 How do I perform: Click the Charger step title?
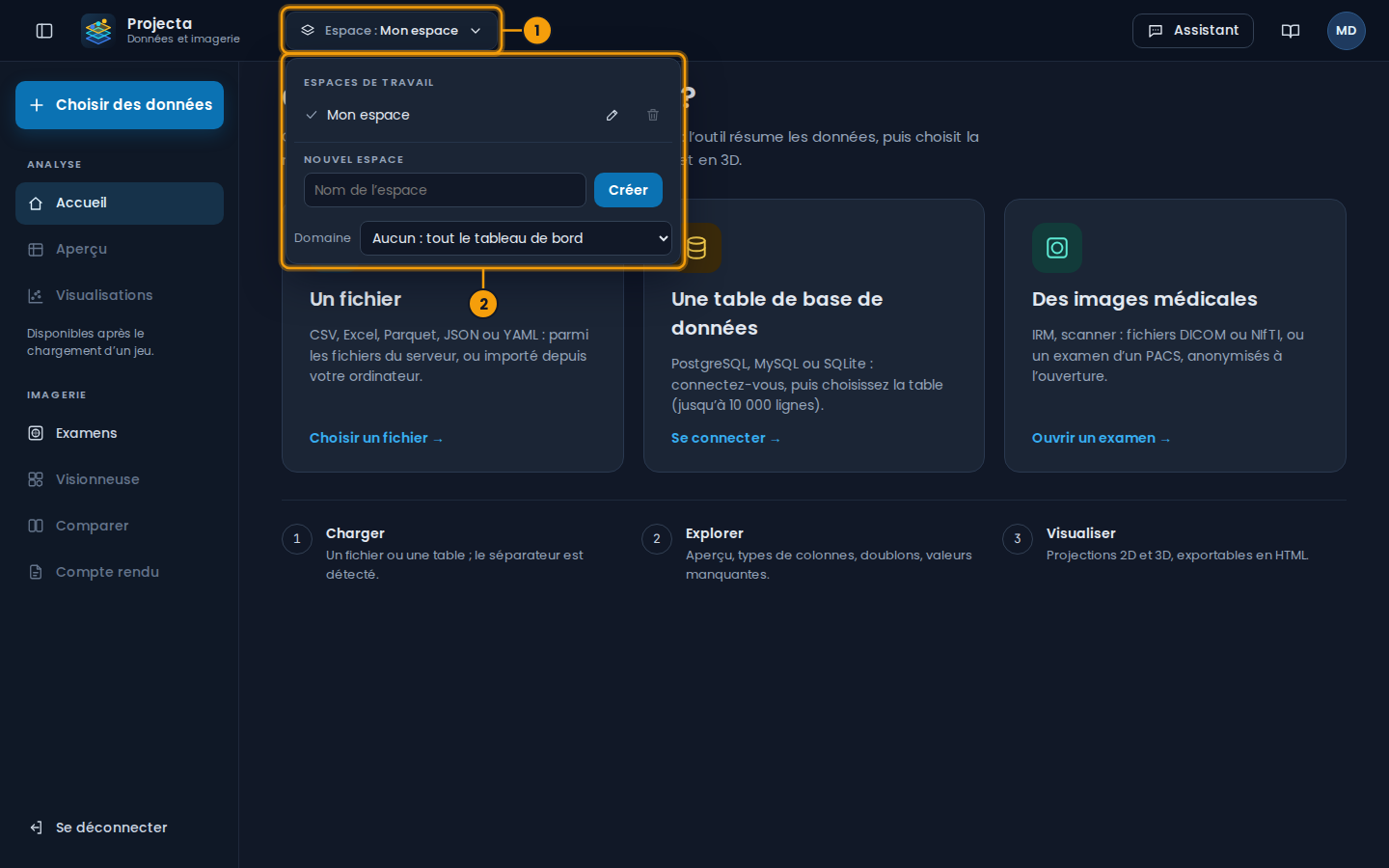(x=355, y=533)
